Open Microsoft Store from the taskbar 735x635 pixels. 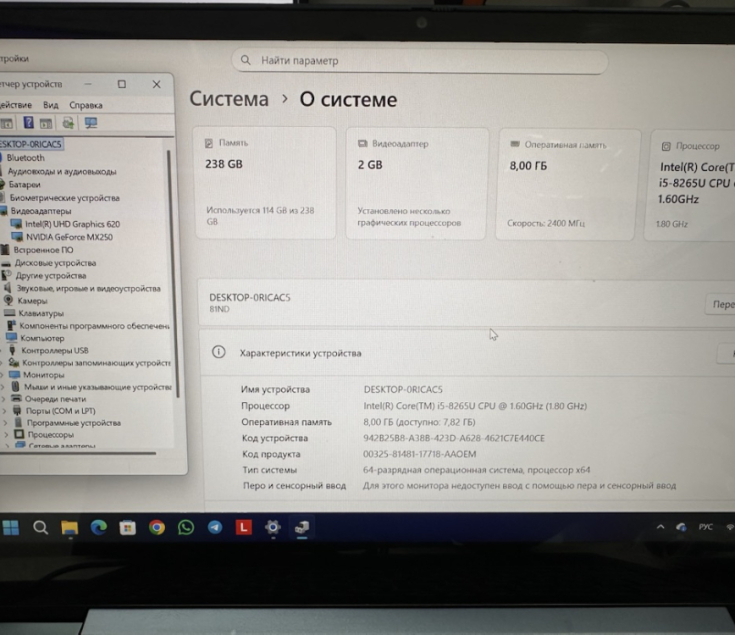[x=127, y=527]
